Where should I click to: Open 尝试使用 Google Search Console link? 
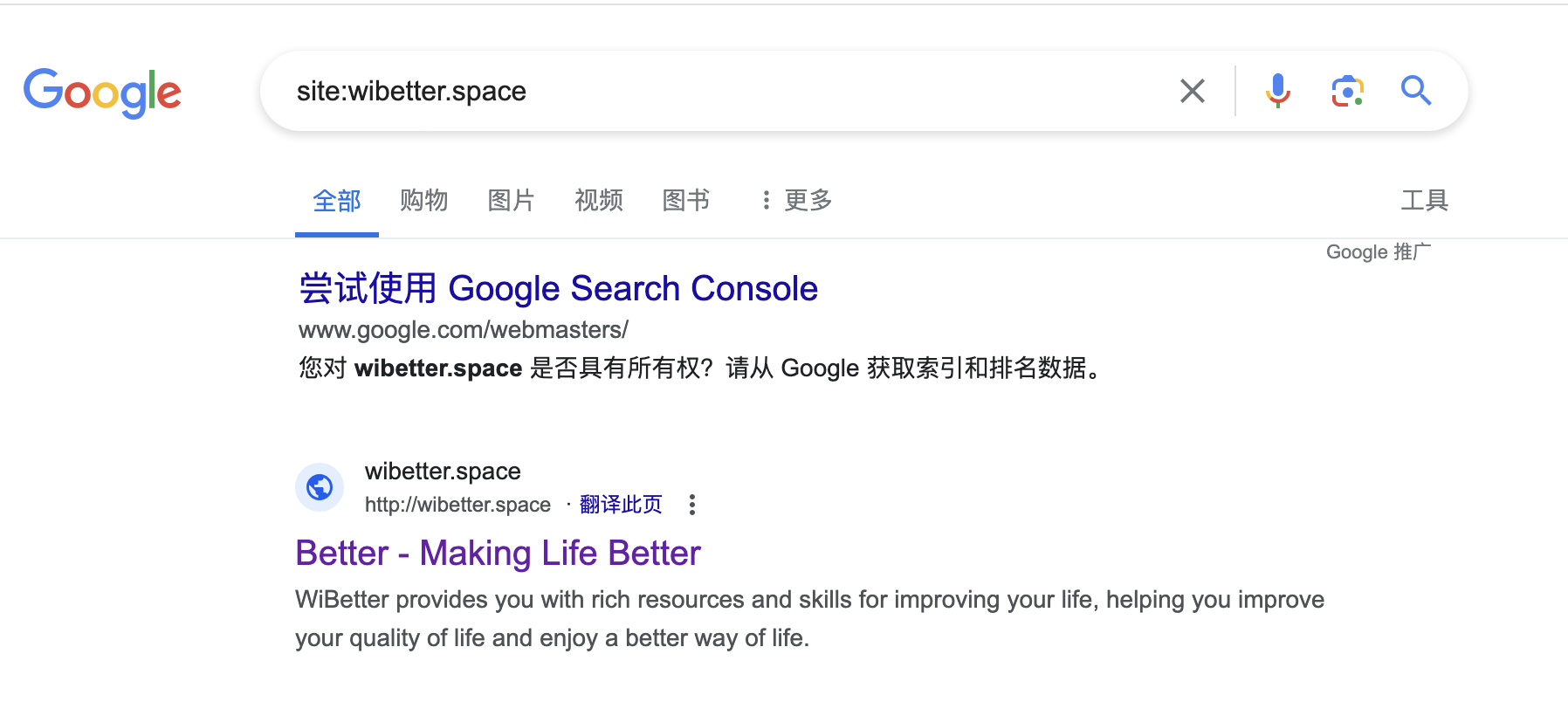click(558, 288)
